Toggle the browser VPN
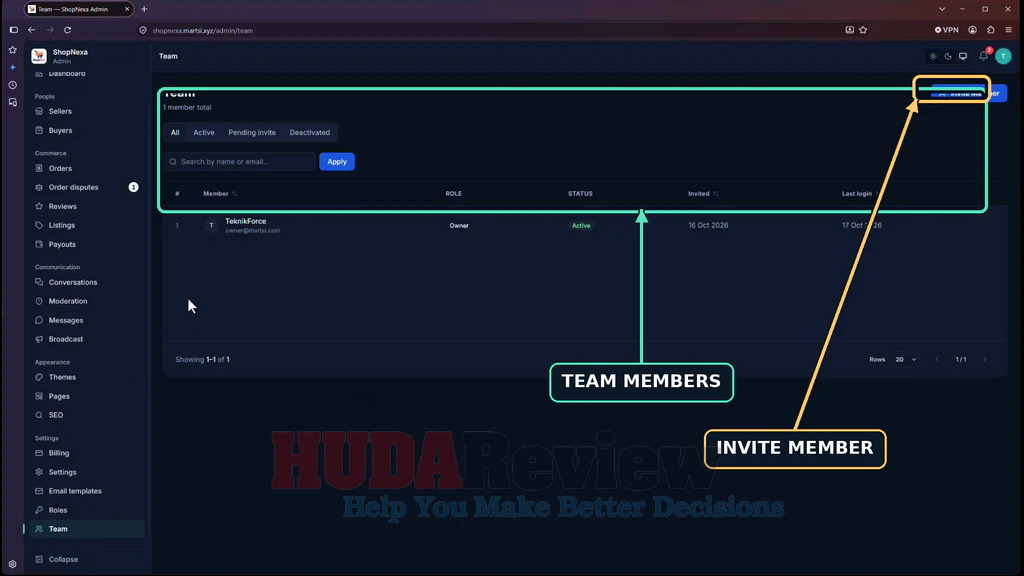This screenshot has height=576, width=1024. pos(946,30)
